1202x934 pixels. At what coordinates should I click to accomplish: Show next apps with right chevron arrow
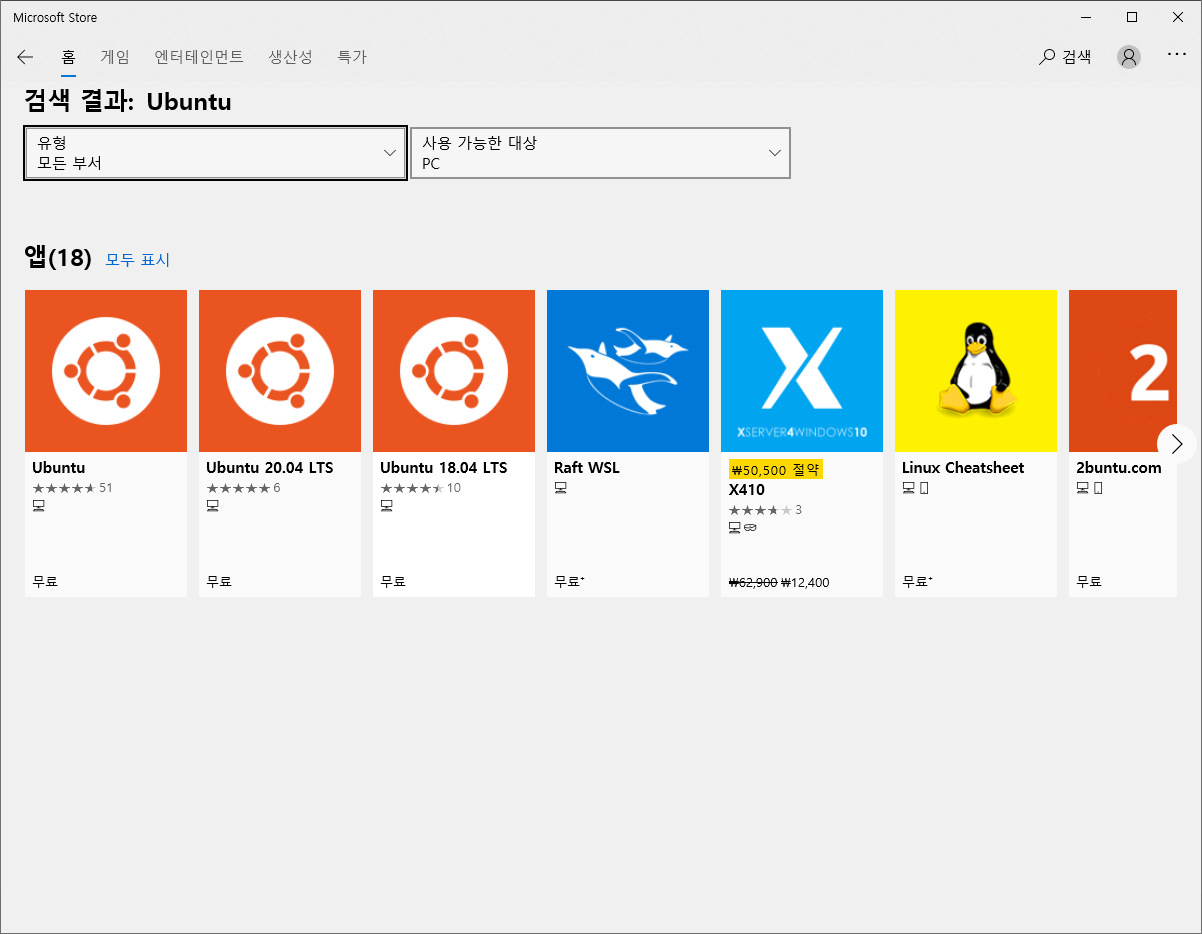(x=1176, y=443)
